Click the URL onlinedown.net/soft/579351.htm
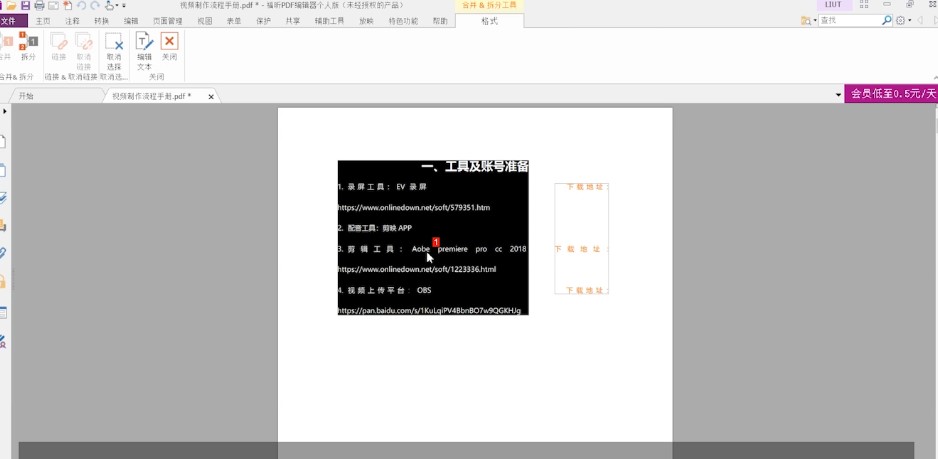This screenshot has width=938, height=459. (x=414, y=208)
